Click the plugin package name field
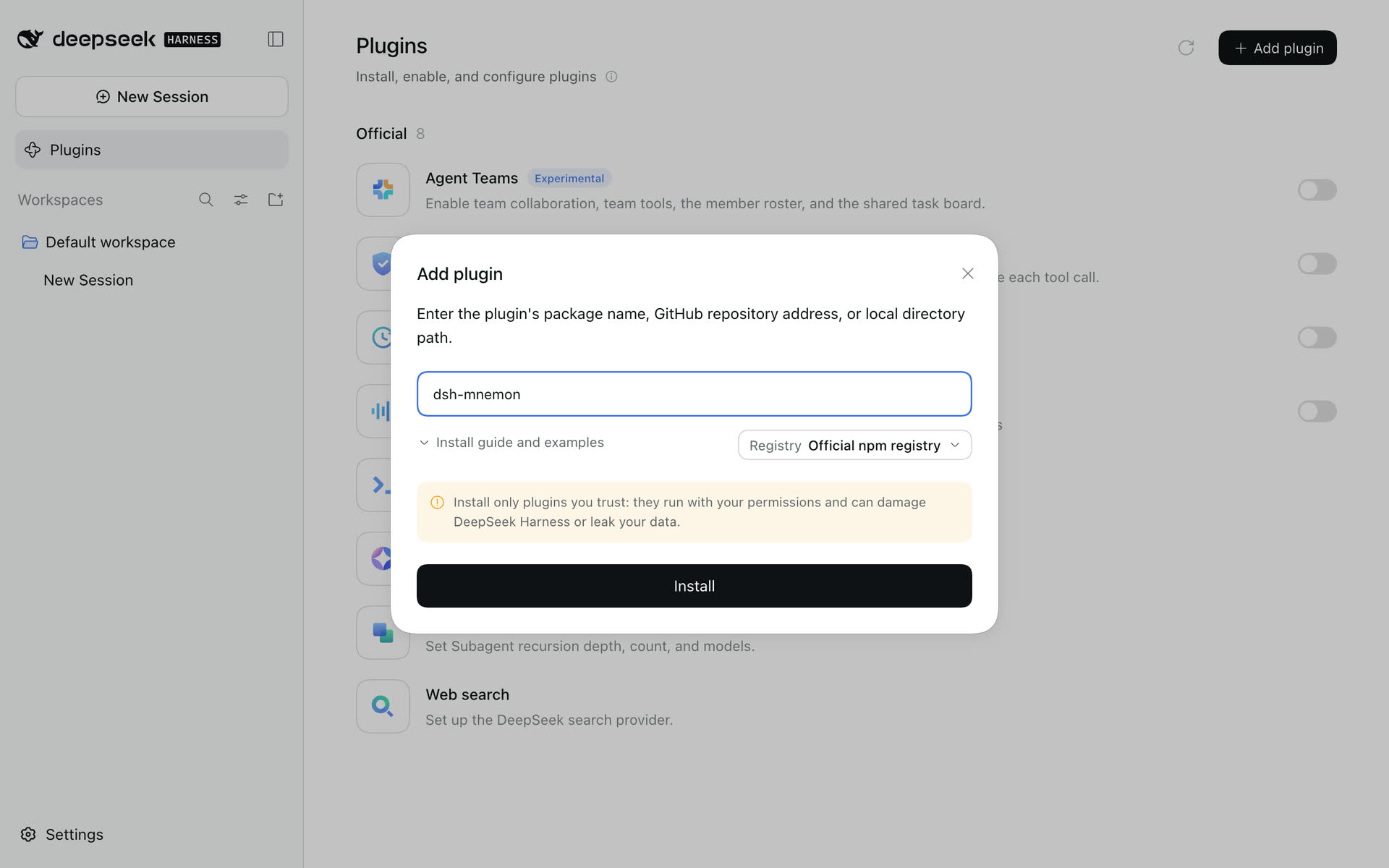Screen dimensions: 1389x868 [694, 394]
